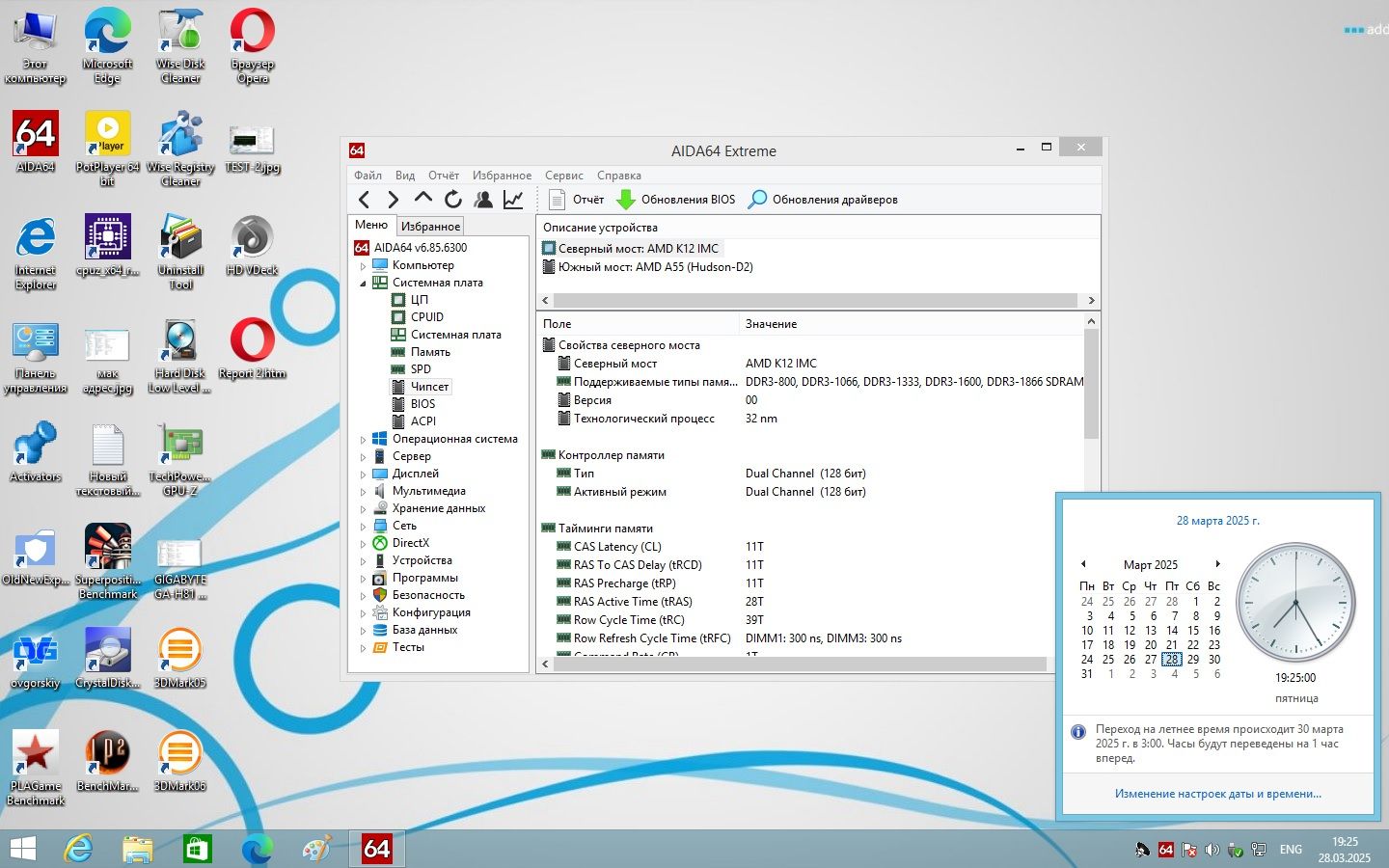Open the user management toolbar icon
The height and width of the screenshot is (868, 1389).
click(483, 200)
